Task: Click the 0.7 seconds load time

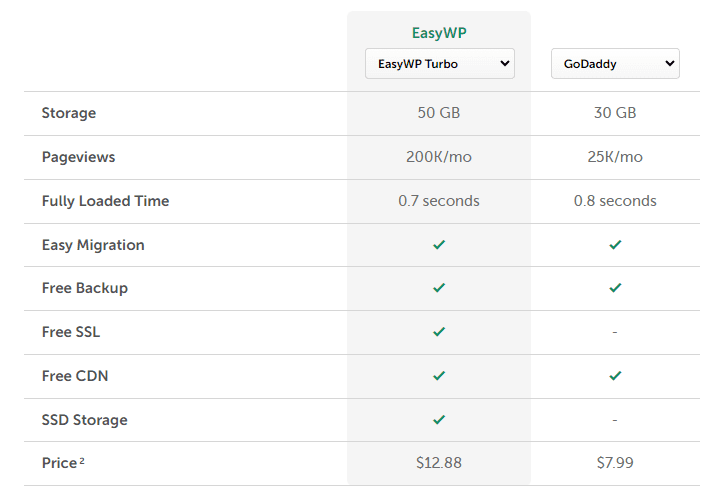Action: click(x=439, y=201)
